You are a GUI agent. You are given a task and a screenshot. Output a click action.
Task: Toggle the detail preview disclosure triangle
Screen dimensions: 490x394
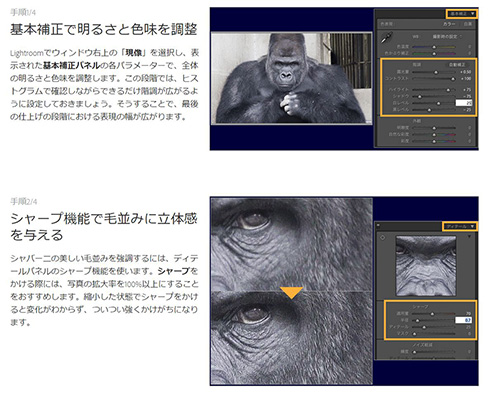pos(470,237)
